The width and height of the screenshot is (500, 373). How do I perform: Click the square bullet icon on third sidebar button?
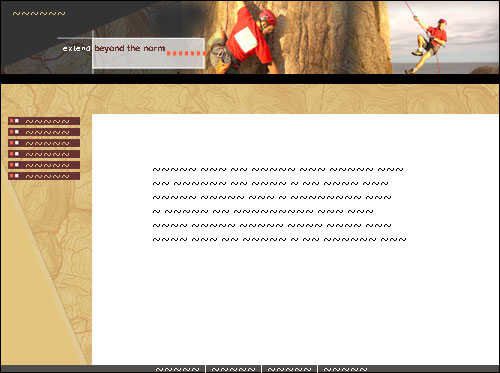point(14,143)
